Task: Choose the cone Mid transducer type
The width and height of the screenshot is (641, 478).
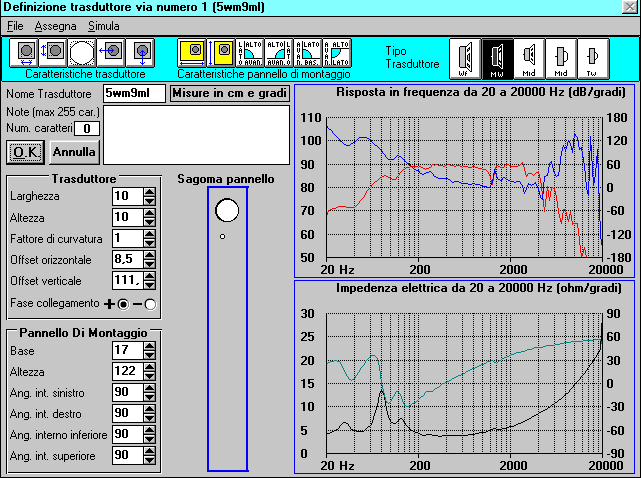Action: point(529,58)
